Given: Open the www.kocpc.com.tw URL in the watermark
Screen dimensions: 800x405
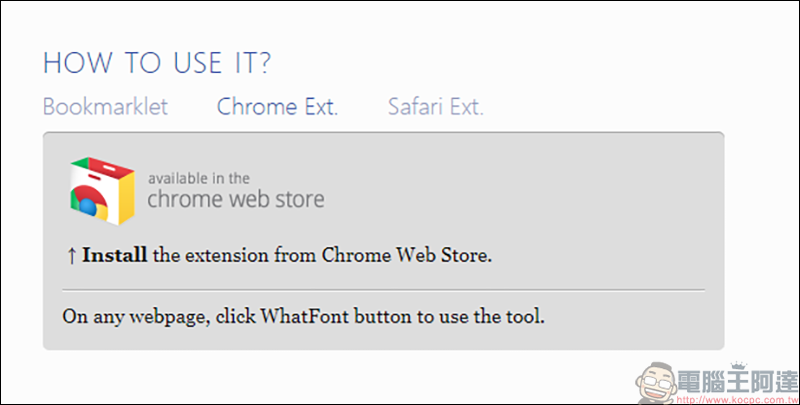Looking at the screenshot, I should [737, 398].
